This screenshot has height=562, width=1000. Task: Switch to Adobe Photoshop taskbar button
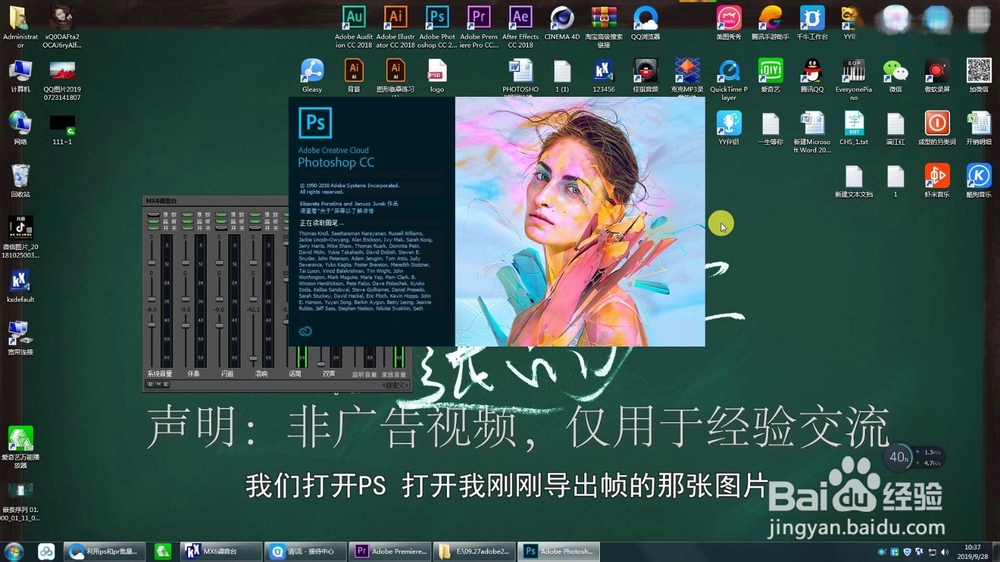point(559,551)
